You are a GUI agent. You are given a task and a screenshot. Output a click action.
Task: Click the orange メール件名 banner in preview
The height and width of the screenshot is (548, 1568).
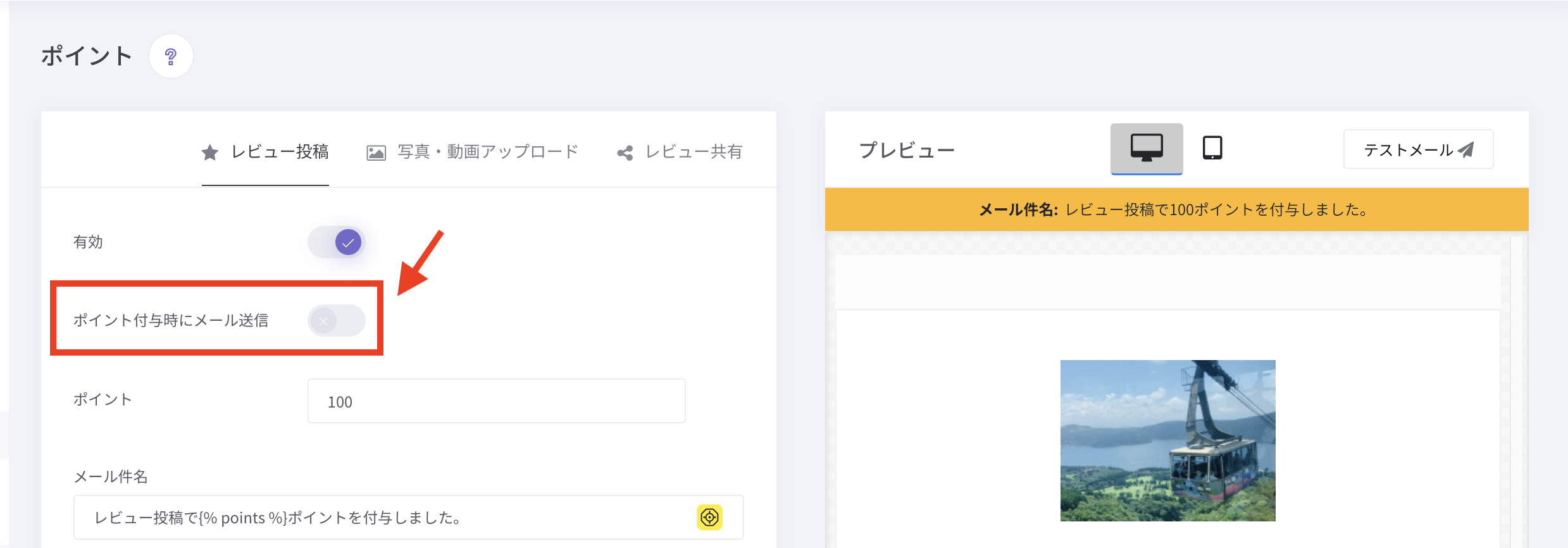[1176, 209]
